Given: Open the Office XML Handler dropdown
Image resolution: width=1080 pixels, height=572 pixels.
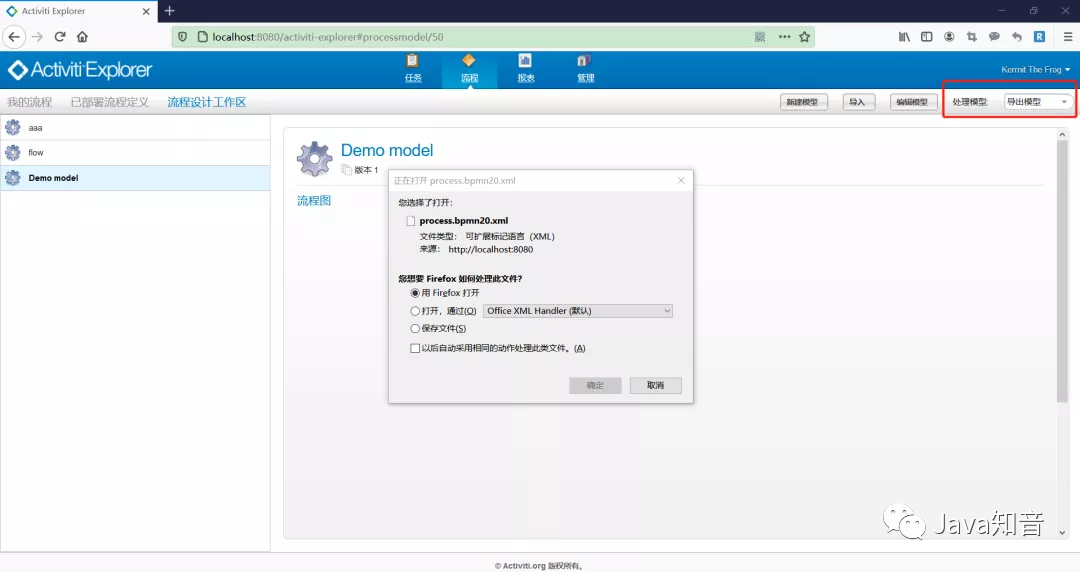Looking at the screenshot, I should click(x=577, y=311).
